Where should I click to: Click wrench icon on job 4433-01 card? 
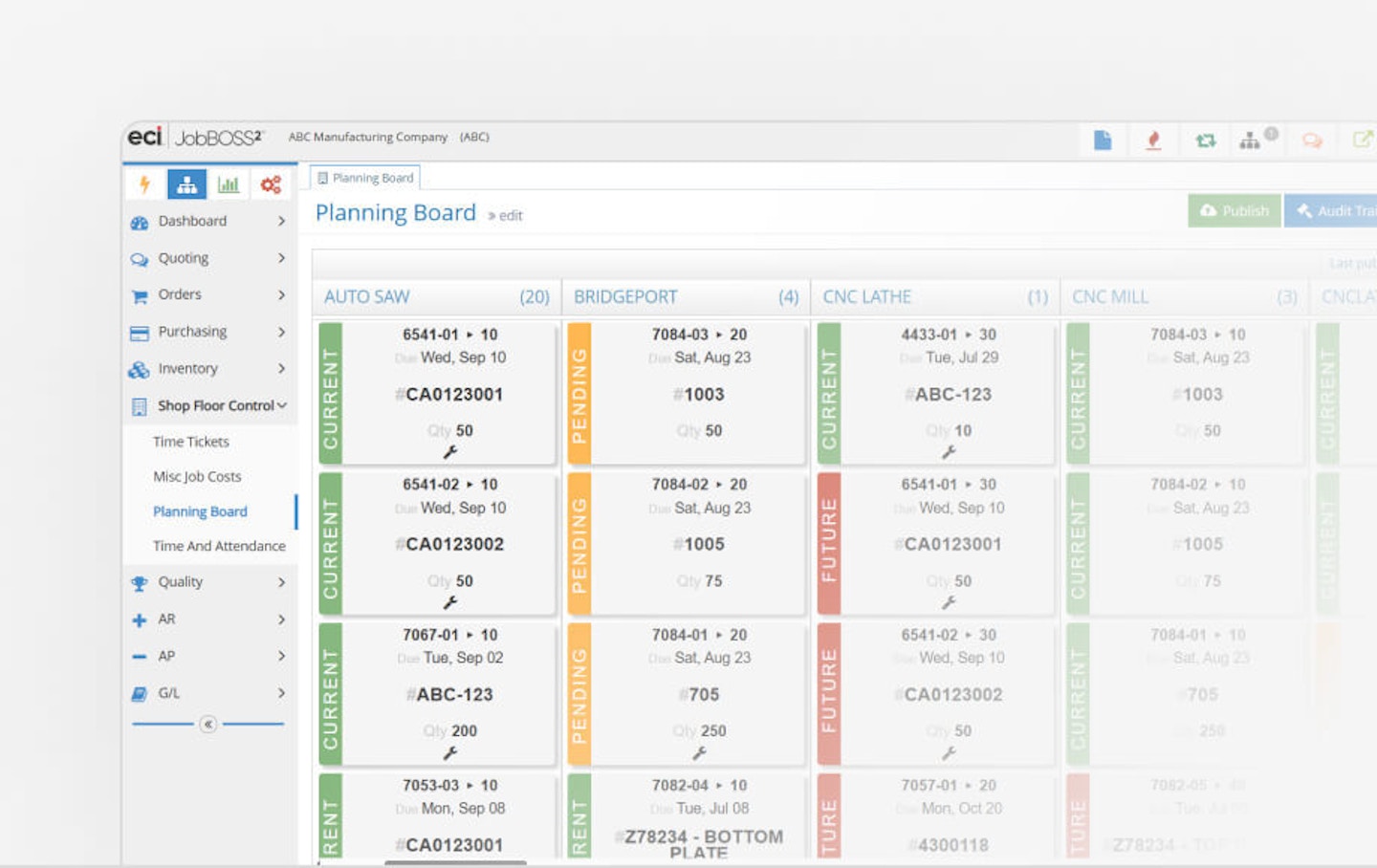click(949, 451)
